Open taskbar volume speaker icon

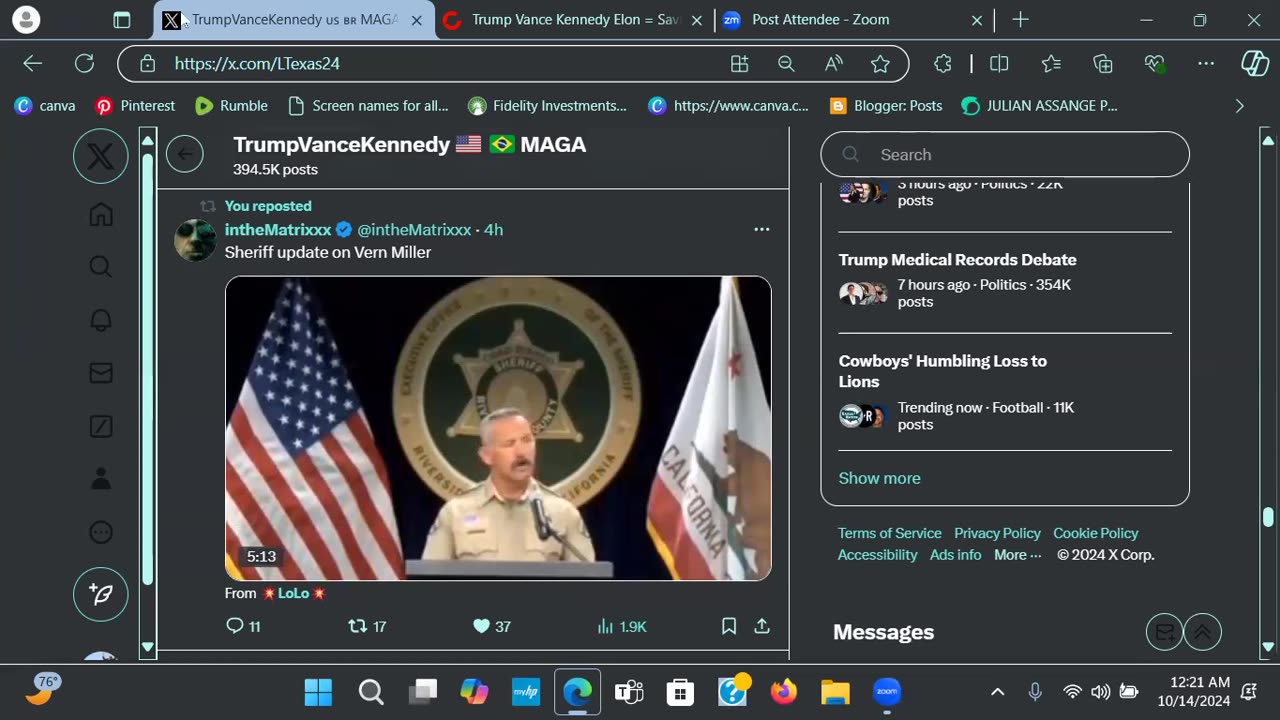[1100, 692]
